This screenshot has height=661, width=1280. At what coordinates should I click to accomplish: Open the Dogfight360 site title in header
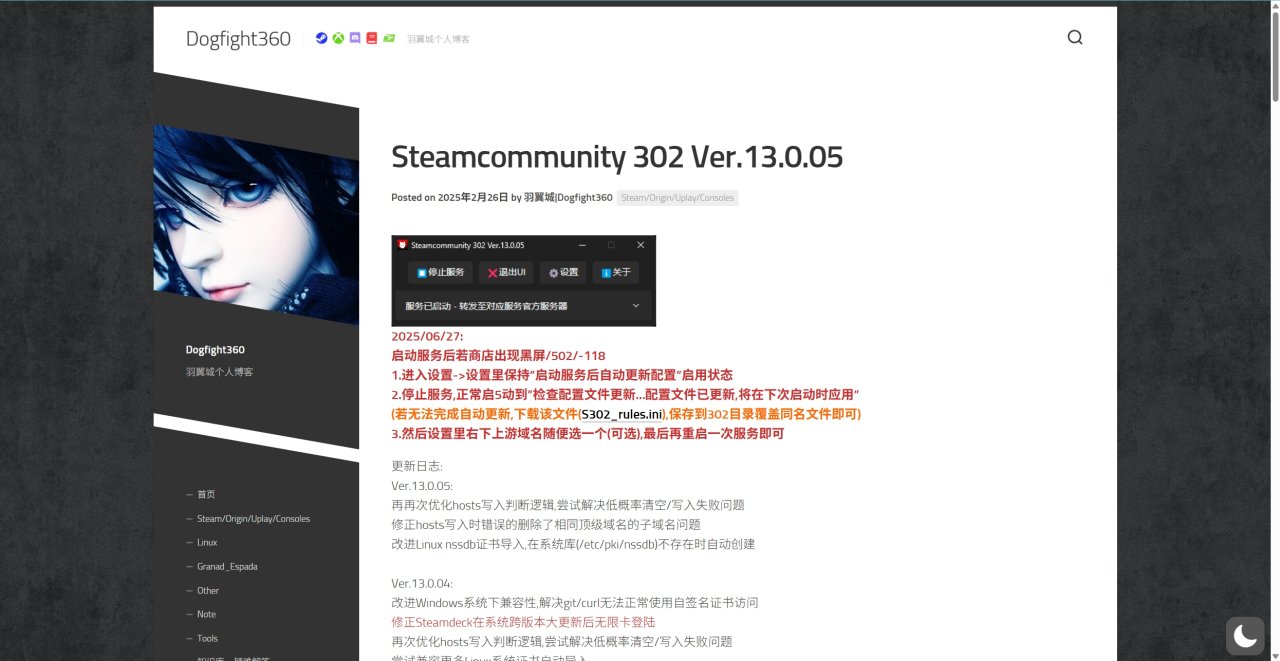[x=238, y=38]
